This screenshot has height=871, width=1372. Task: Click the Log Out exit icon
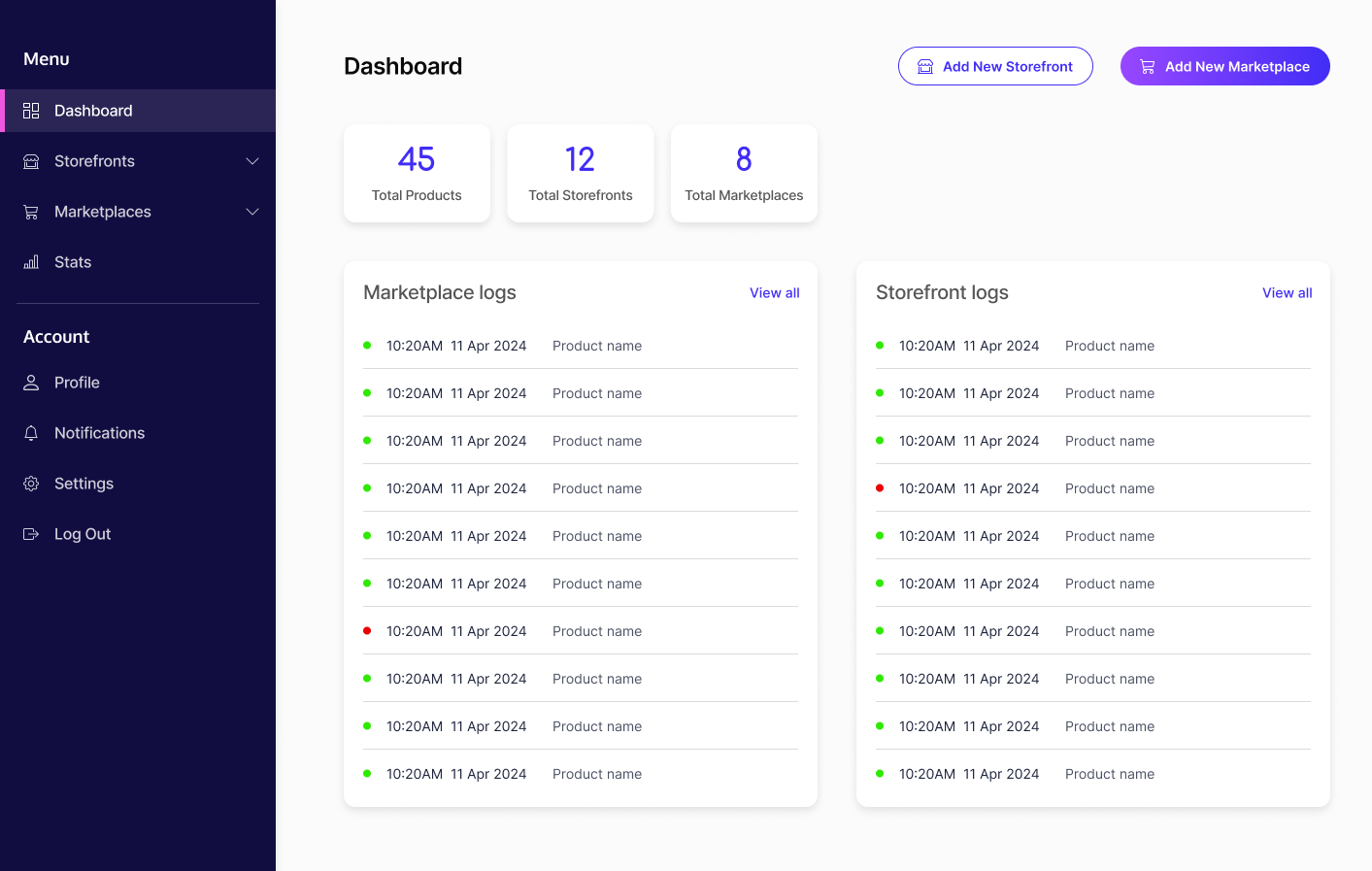click(31, 534)
